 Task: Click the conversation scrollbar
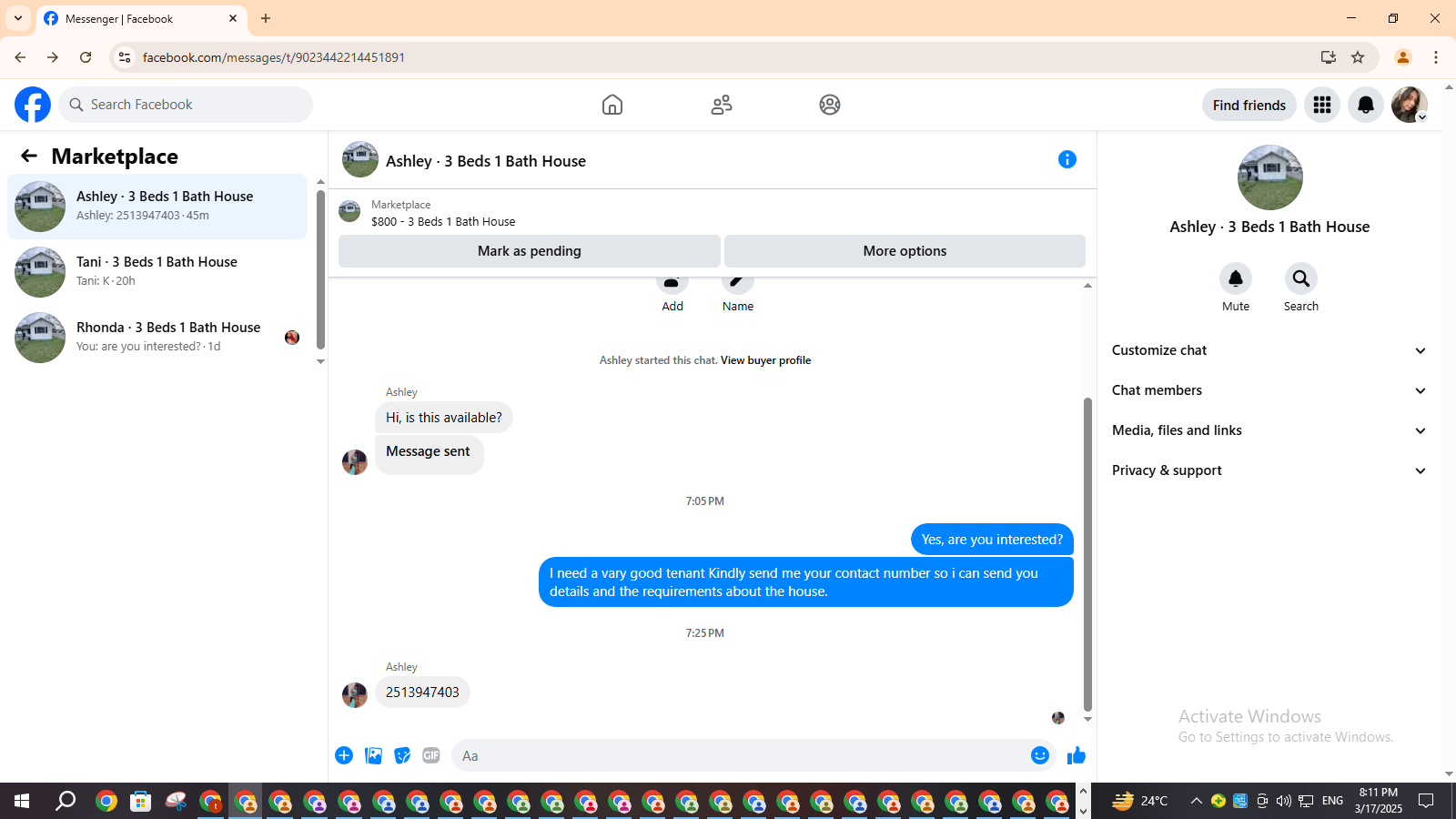tap(1087, 553)
